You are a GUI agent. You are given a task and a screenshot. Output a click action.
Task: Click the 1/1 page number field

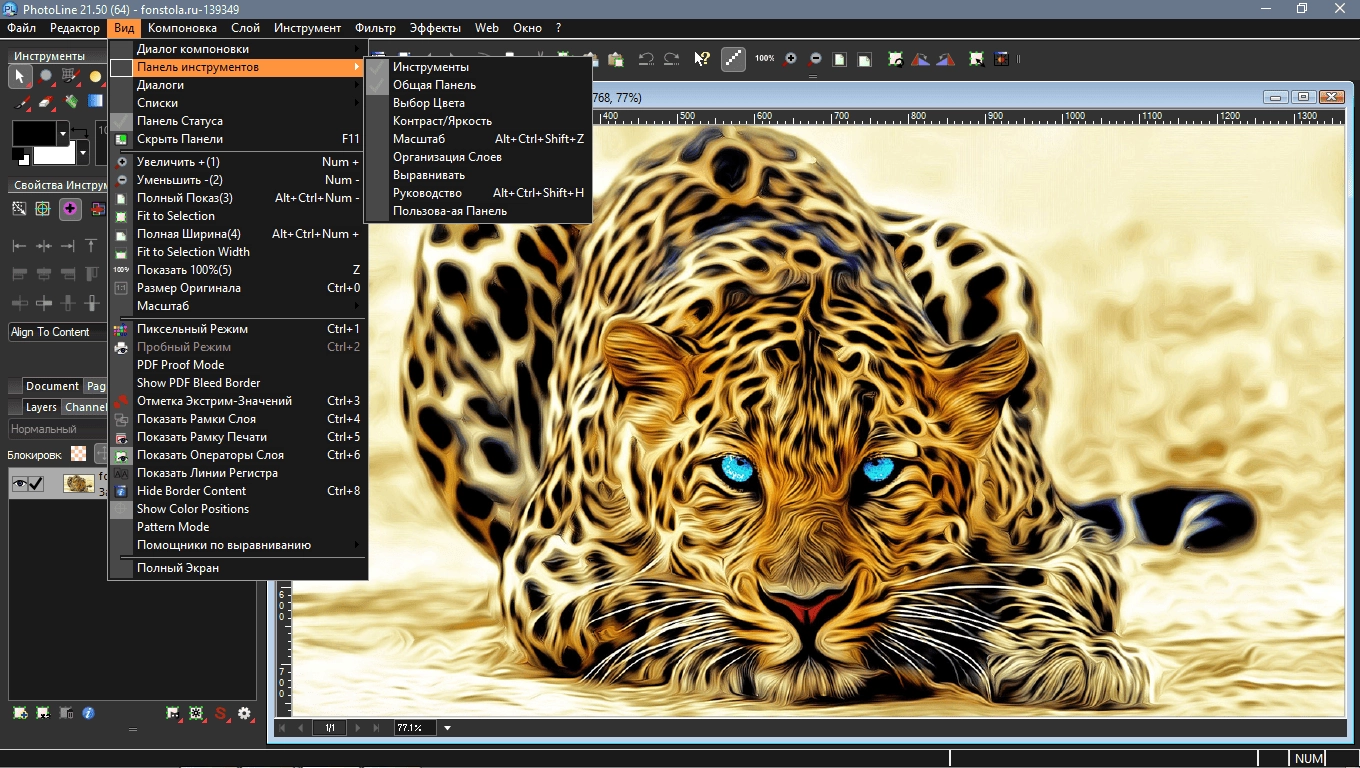pyautogui.click(x=329, y=728)
